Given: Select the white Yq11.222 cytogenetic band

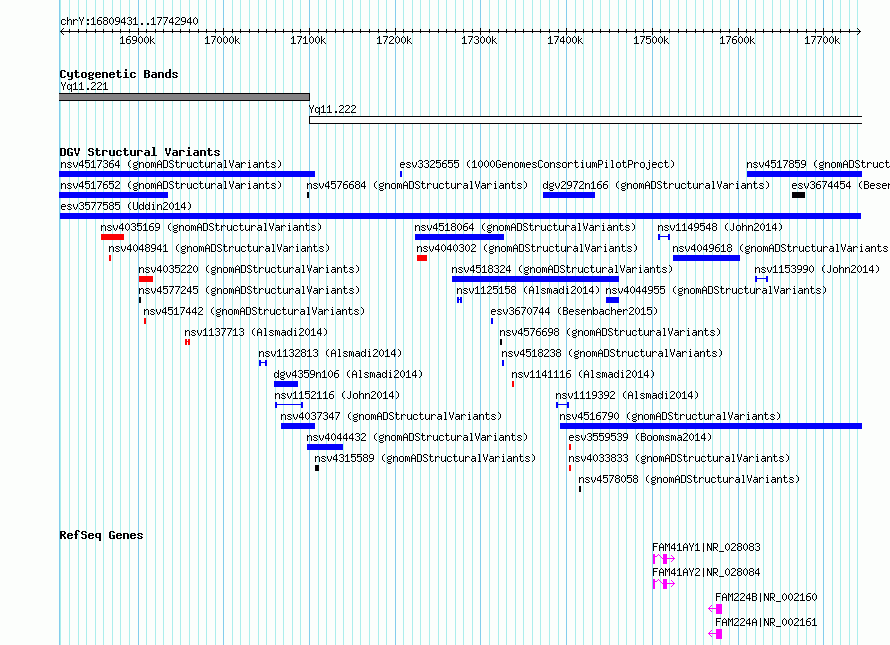Looking at the screenshot, I should coord(586,120).
